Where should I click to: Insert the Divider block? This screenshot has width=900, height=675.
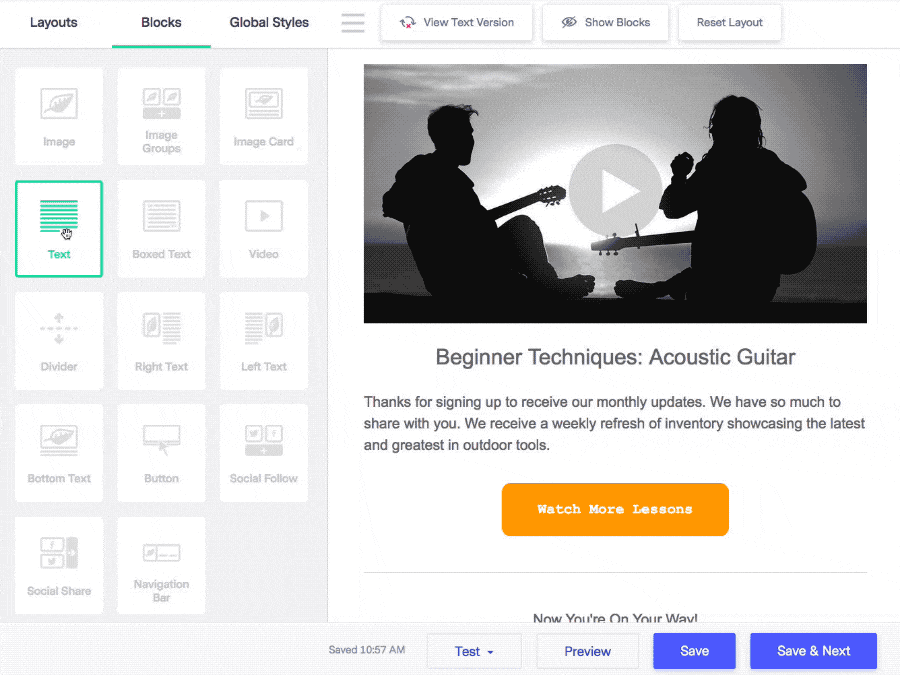(x=59, y=341)
